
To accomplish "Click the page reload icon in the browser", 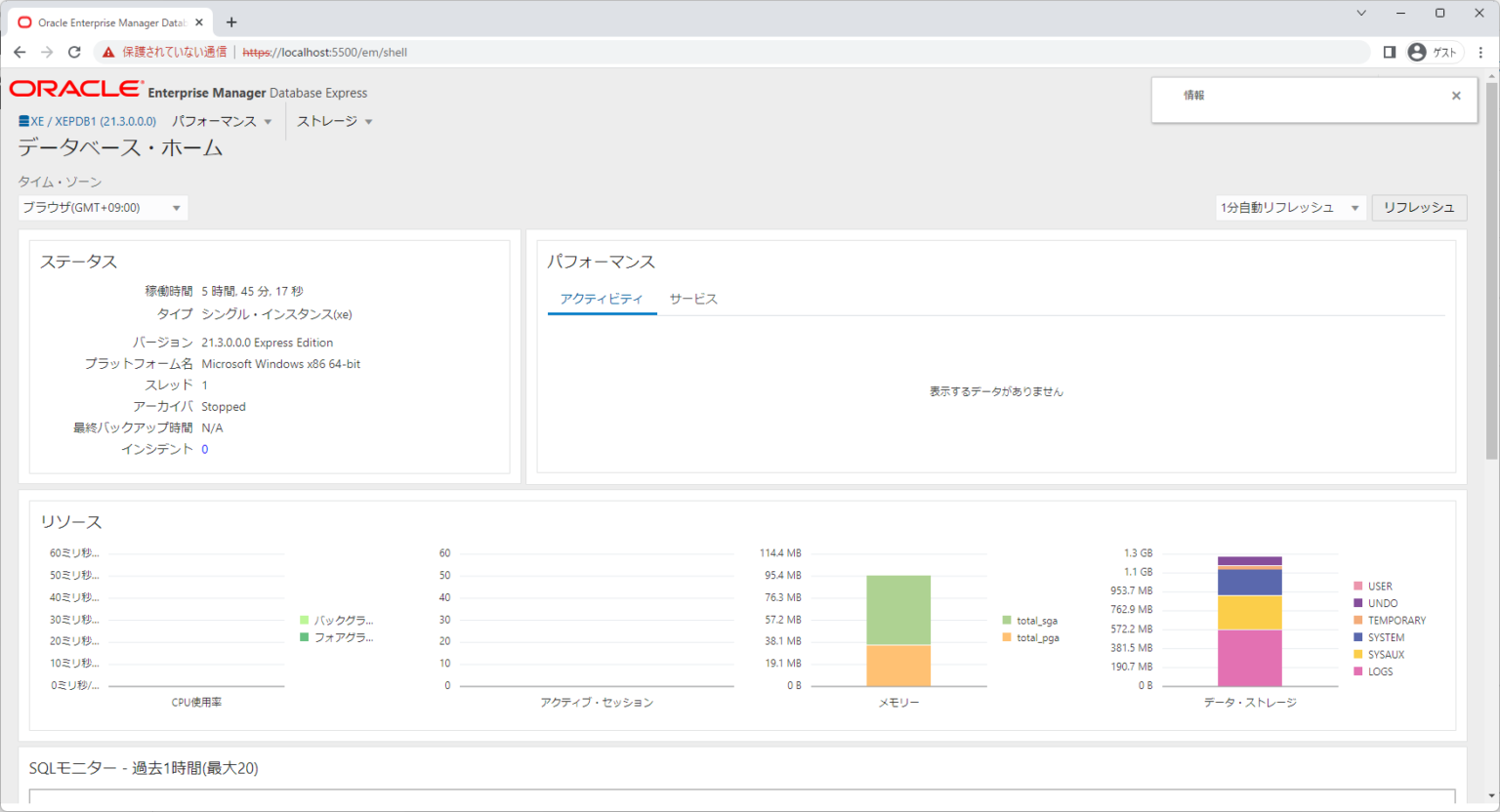I will pyautogui.click(x=74, y=53).
